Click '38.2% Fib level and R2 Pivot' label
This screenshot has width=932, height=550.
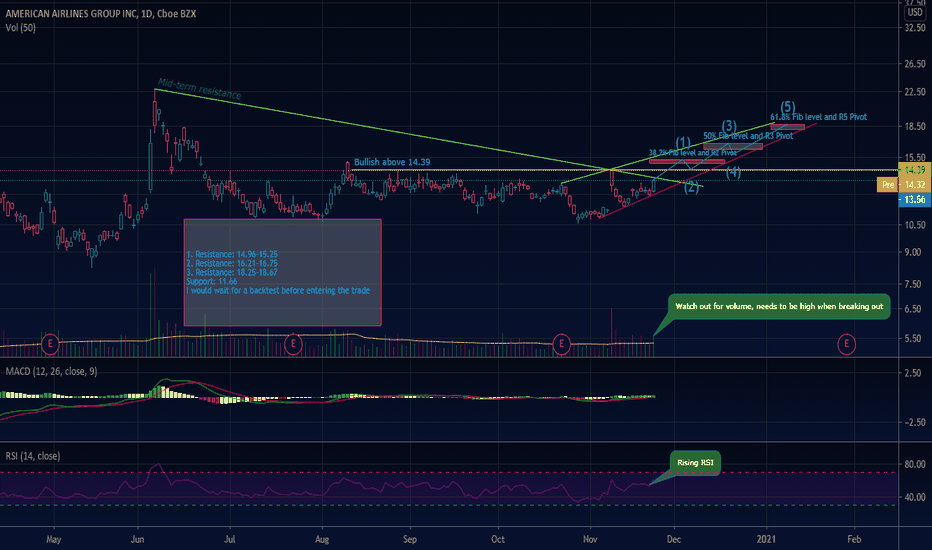click(692, 153)
